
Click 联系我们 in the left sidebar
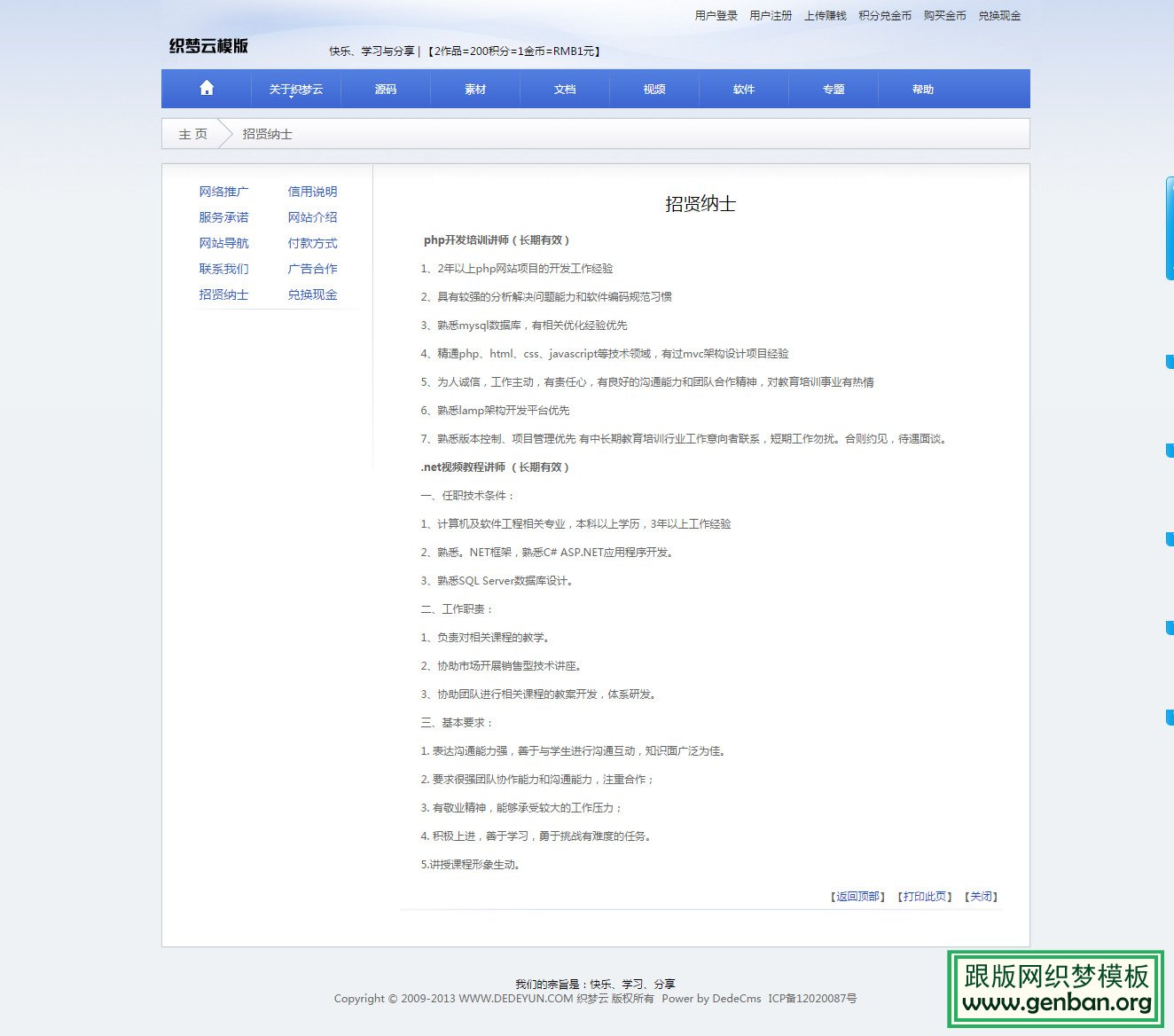click(x=223, y=269)
